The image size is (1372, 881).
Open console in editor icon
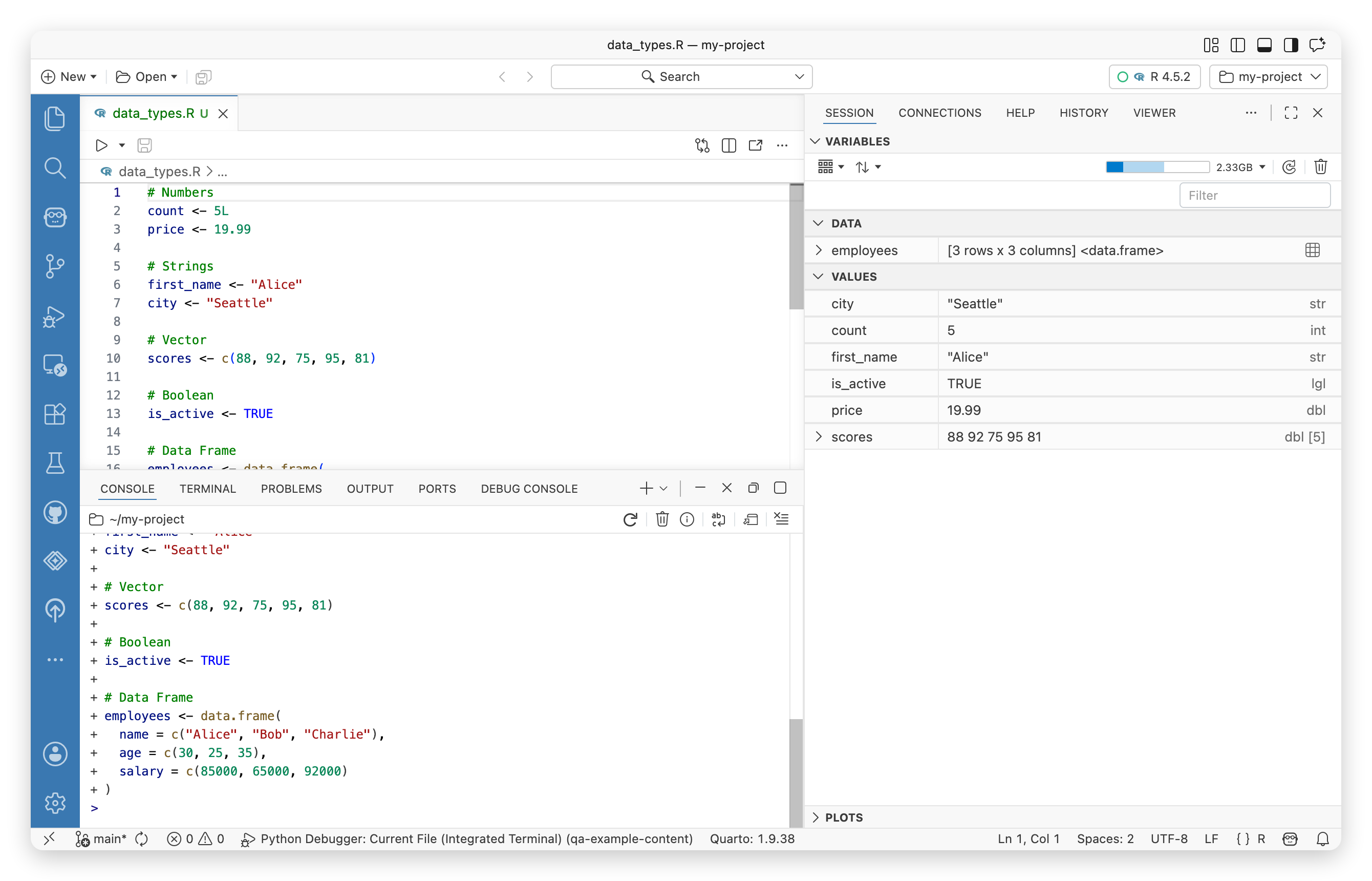point(750,519)
